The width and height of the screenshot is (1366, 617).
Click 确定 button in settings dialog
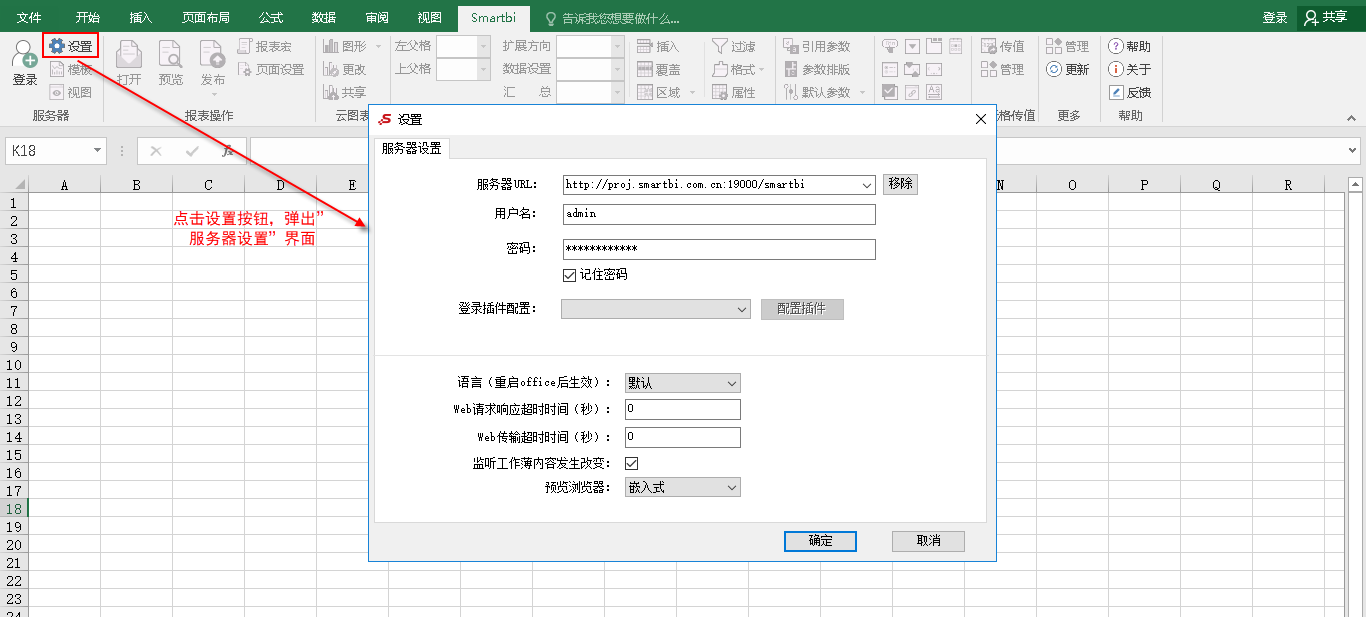[820, 540]
